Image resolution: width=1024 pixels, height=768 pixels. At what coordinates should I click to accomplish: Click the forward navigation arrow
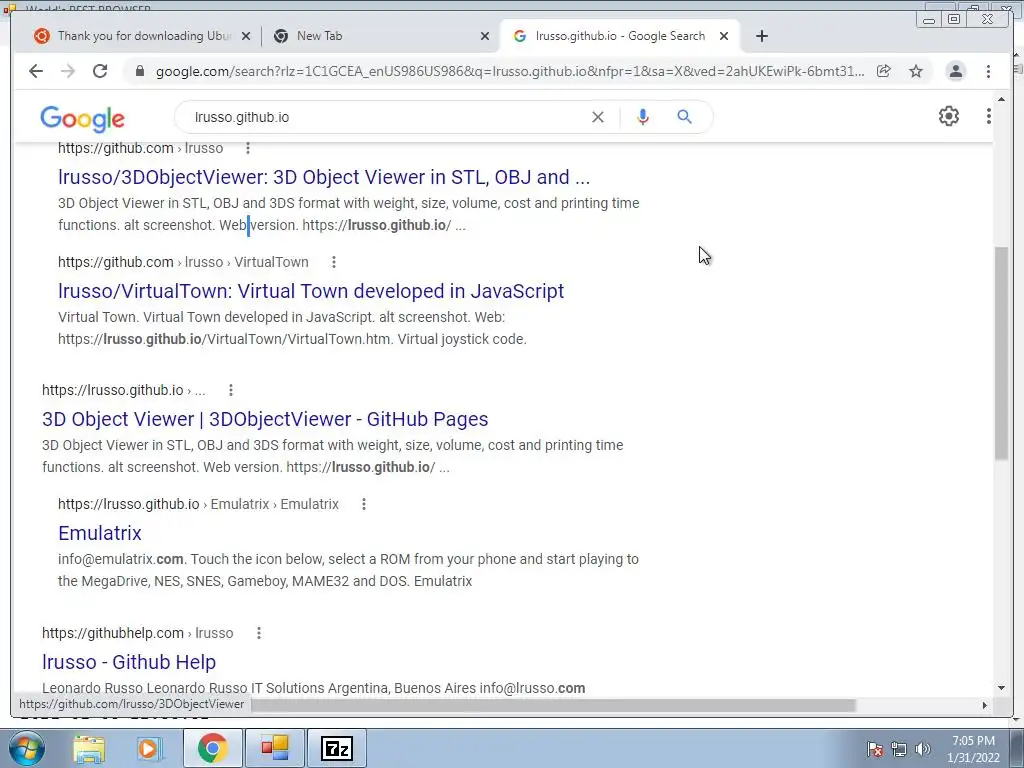tap(68, 71)
